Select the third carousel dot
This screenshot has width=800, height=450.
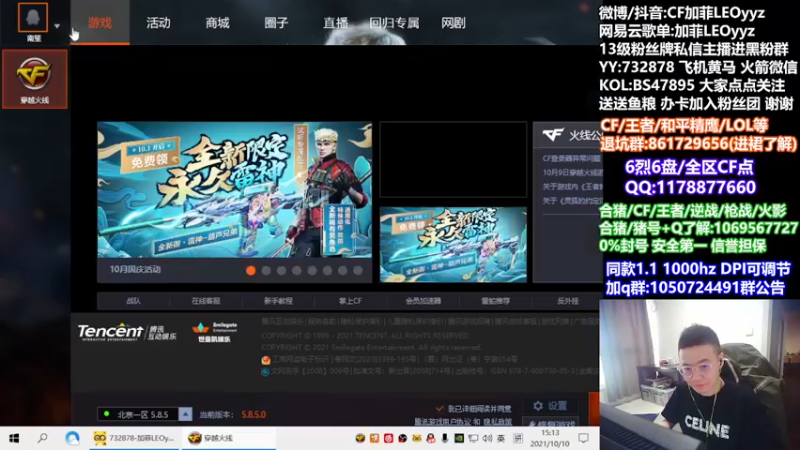tap(281, 270)
